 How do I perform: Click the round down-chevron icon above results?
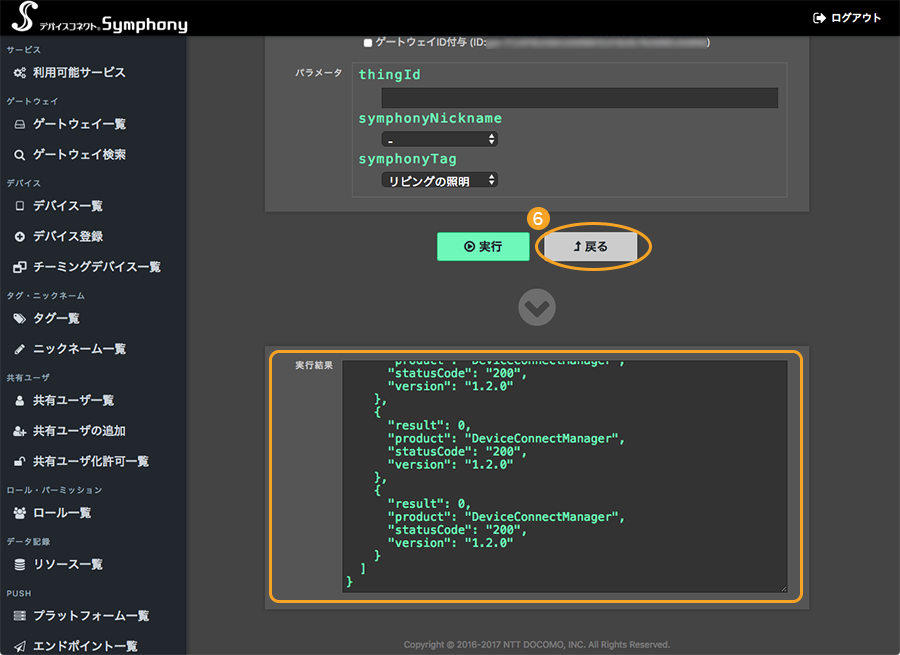(x=537, y=307)
